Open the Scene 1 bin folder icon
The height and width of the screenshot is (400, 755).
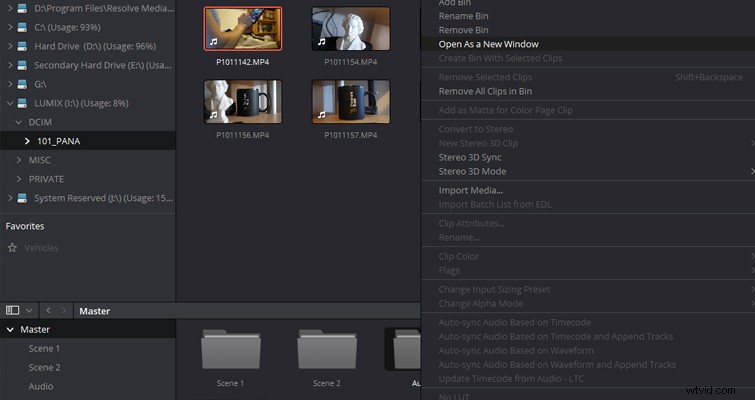tap(231, 349)
